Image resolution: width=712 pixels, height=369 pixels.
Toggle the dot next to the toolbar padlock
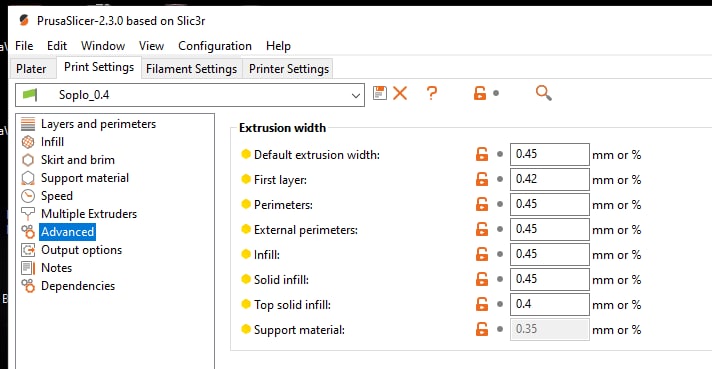coord(496,93)
